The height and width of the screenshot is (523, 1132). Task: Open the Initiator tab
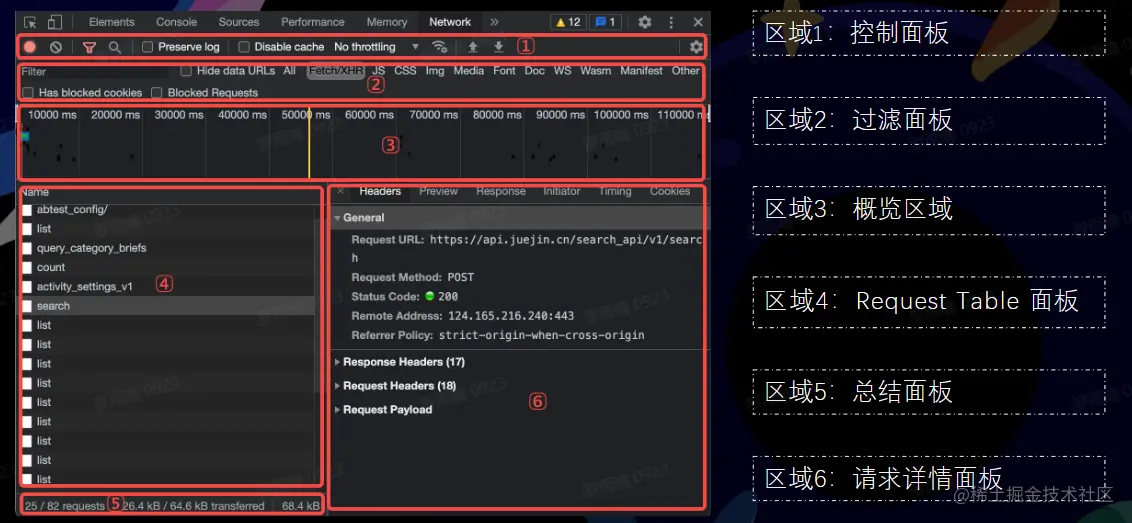tap(562, 191)
